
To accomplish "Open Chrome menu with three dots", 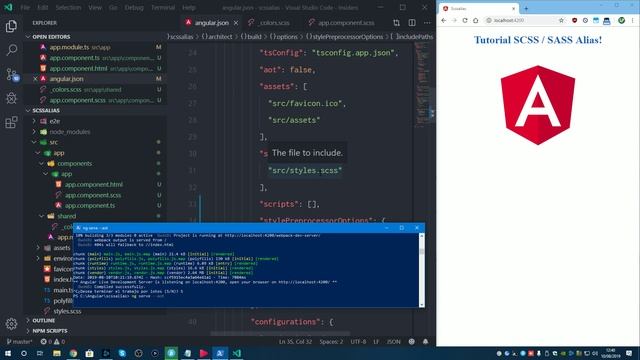I will click(x=633, y=20).
